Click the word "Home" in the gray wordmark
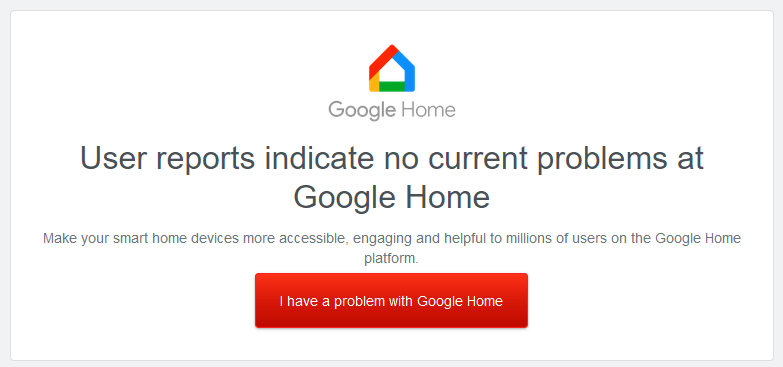783x367 pixels. click(427, 109)
